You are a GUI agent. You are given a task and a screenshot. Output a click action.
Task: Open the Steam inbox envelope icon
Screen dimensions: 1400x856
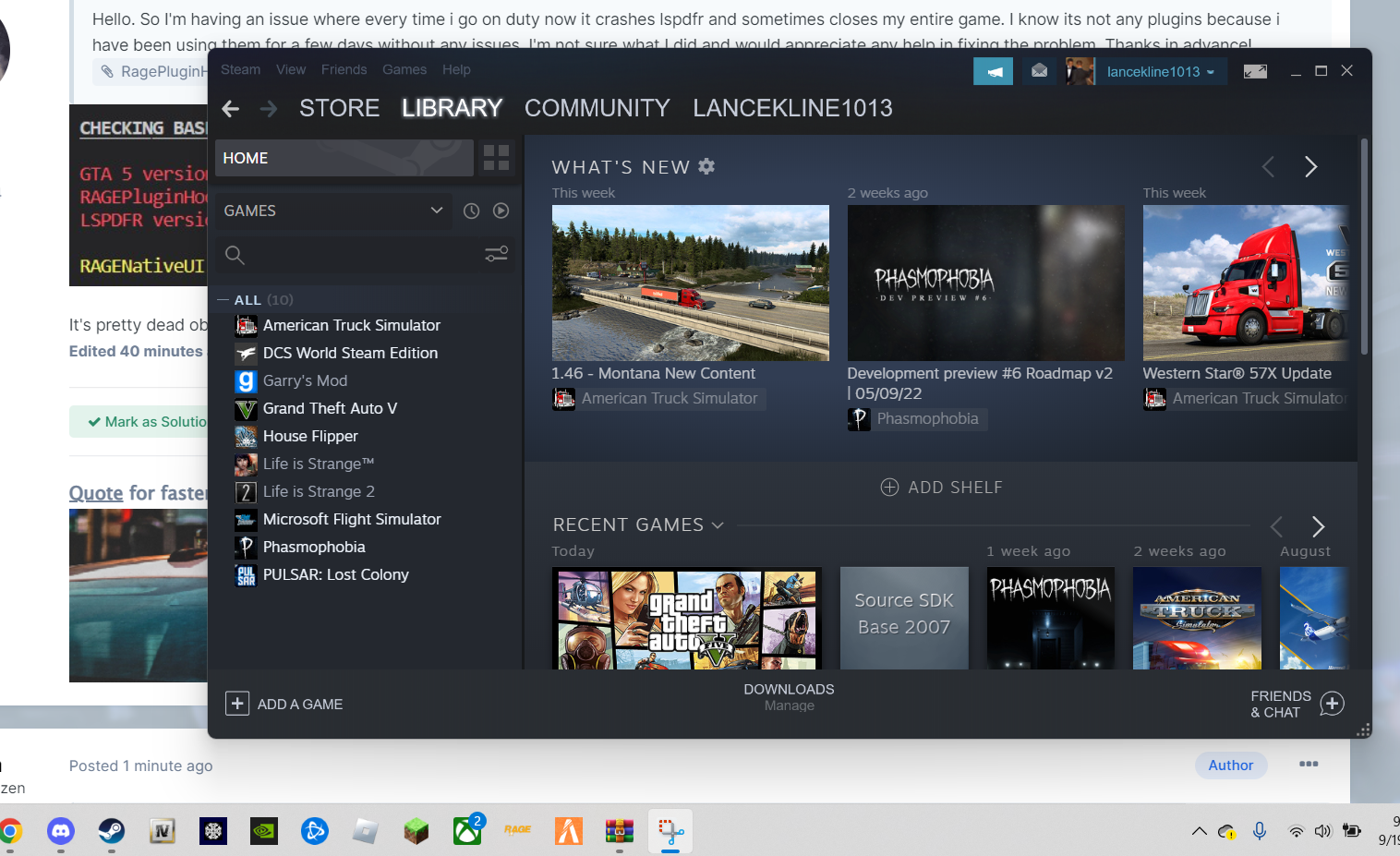point(1039,71)
